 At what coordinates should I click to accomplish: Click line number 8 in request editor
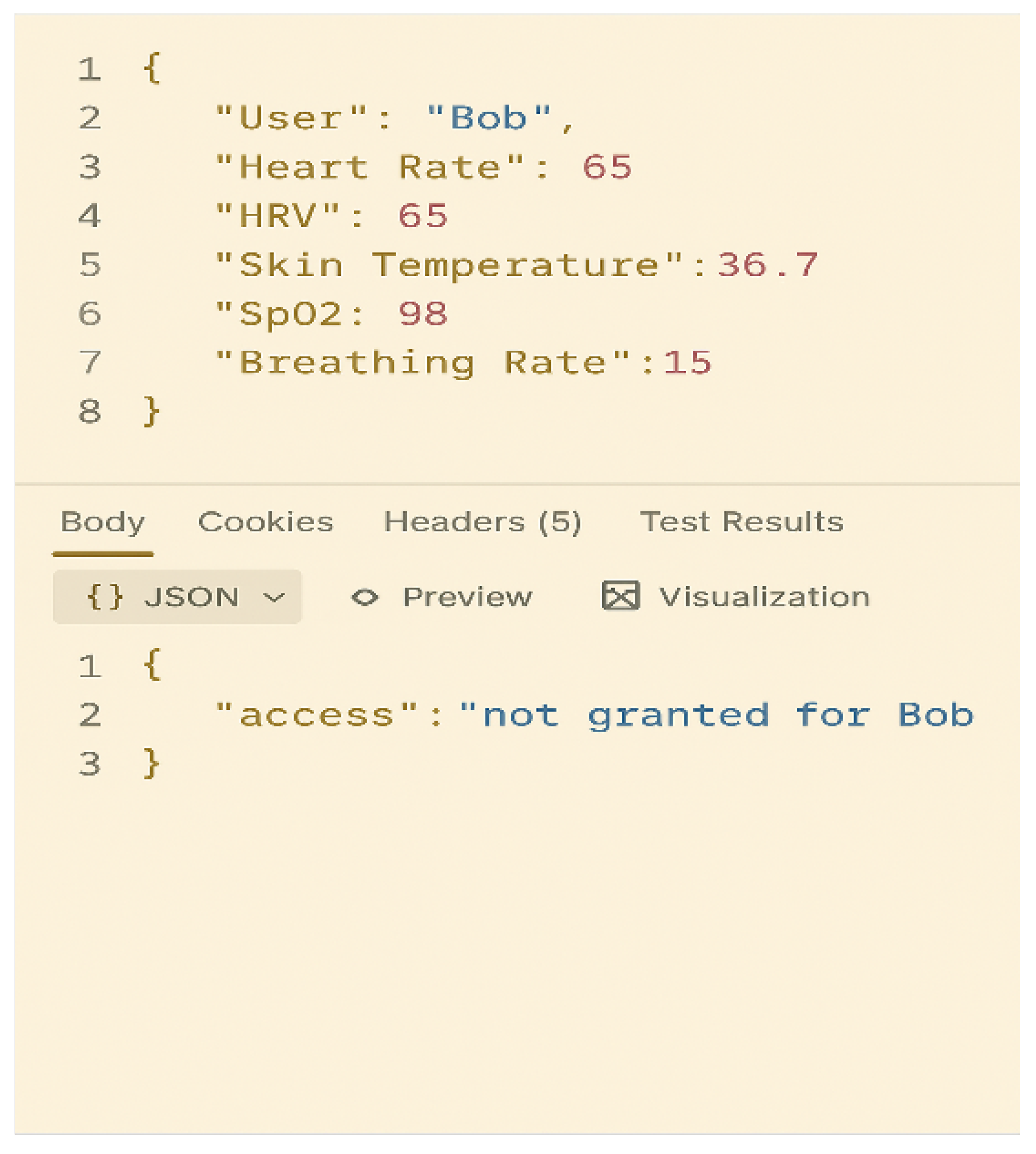tap(90, 412)
